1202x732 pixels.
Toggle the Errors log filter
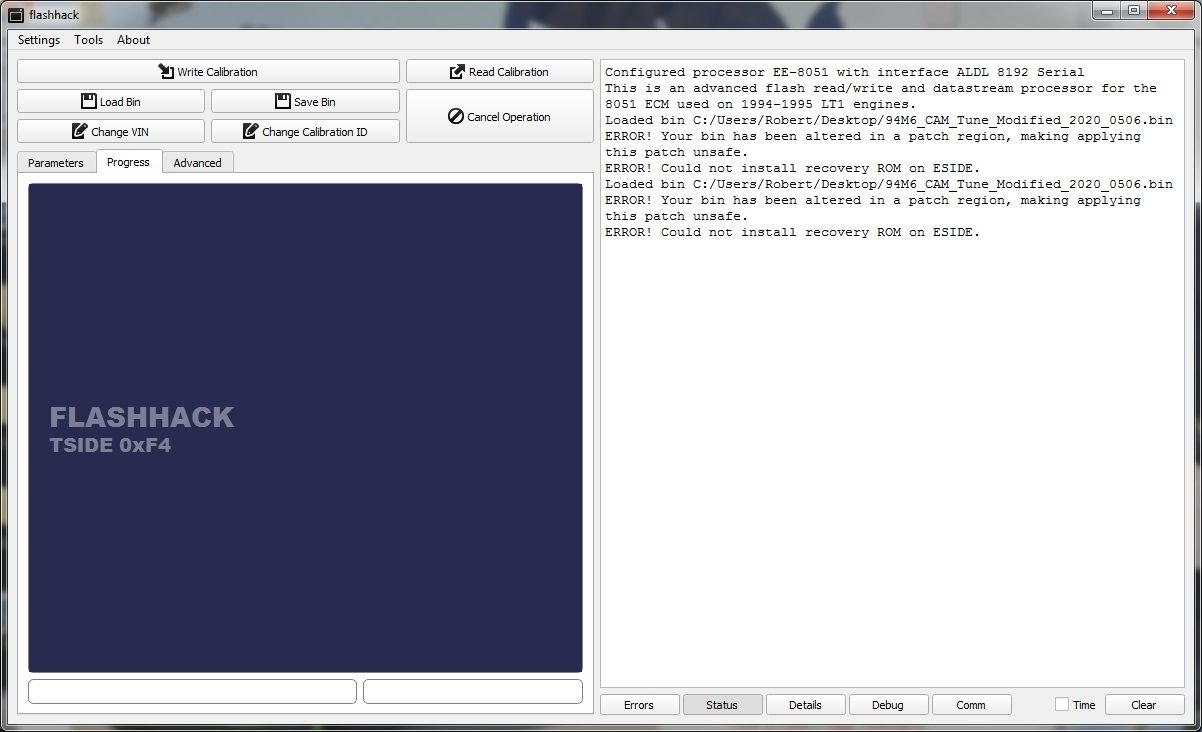click(x=639, y=705)
